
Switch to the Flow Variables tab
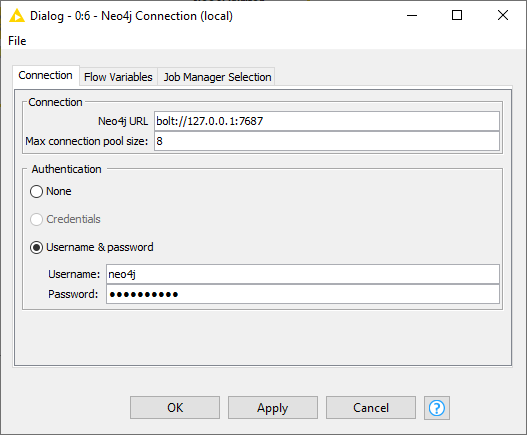click(x=118, y=77)
